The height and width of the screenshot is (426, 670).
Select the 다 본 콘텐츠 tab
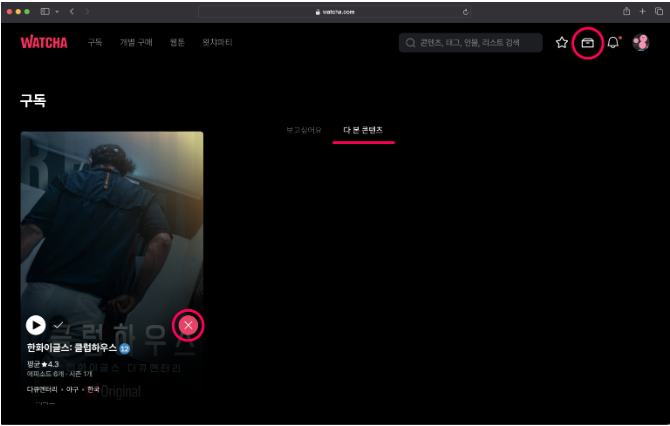(x=363, y=130)
